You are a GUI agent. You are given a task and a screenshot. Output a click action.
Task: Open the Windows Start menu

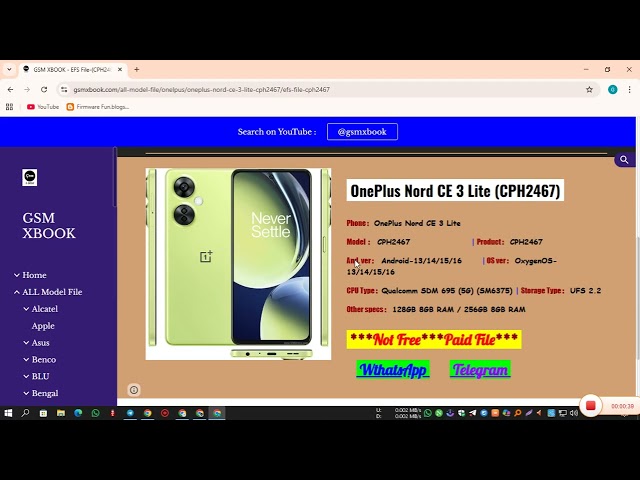click(8, 413)
